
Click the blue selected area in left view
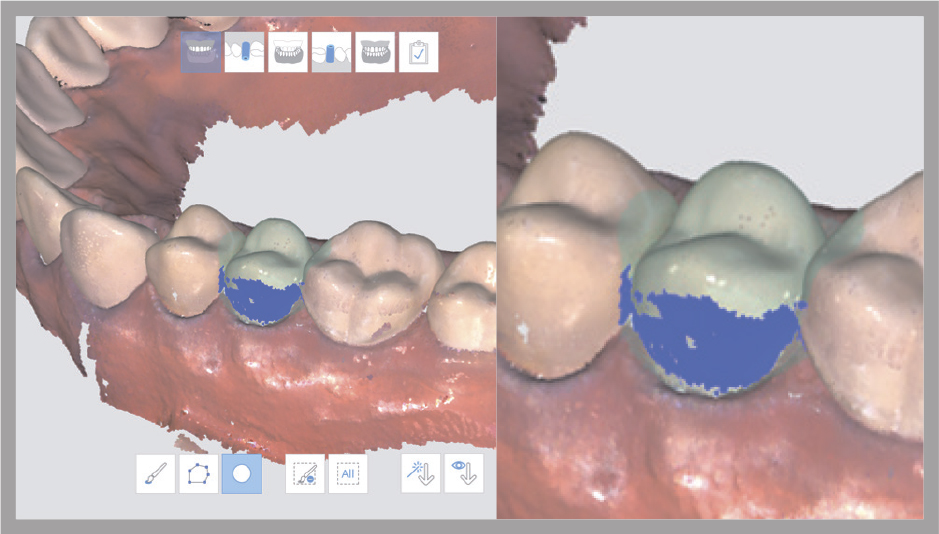click(x=258, y=298)
